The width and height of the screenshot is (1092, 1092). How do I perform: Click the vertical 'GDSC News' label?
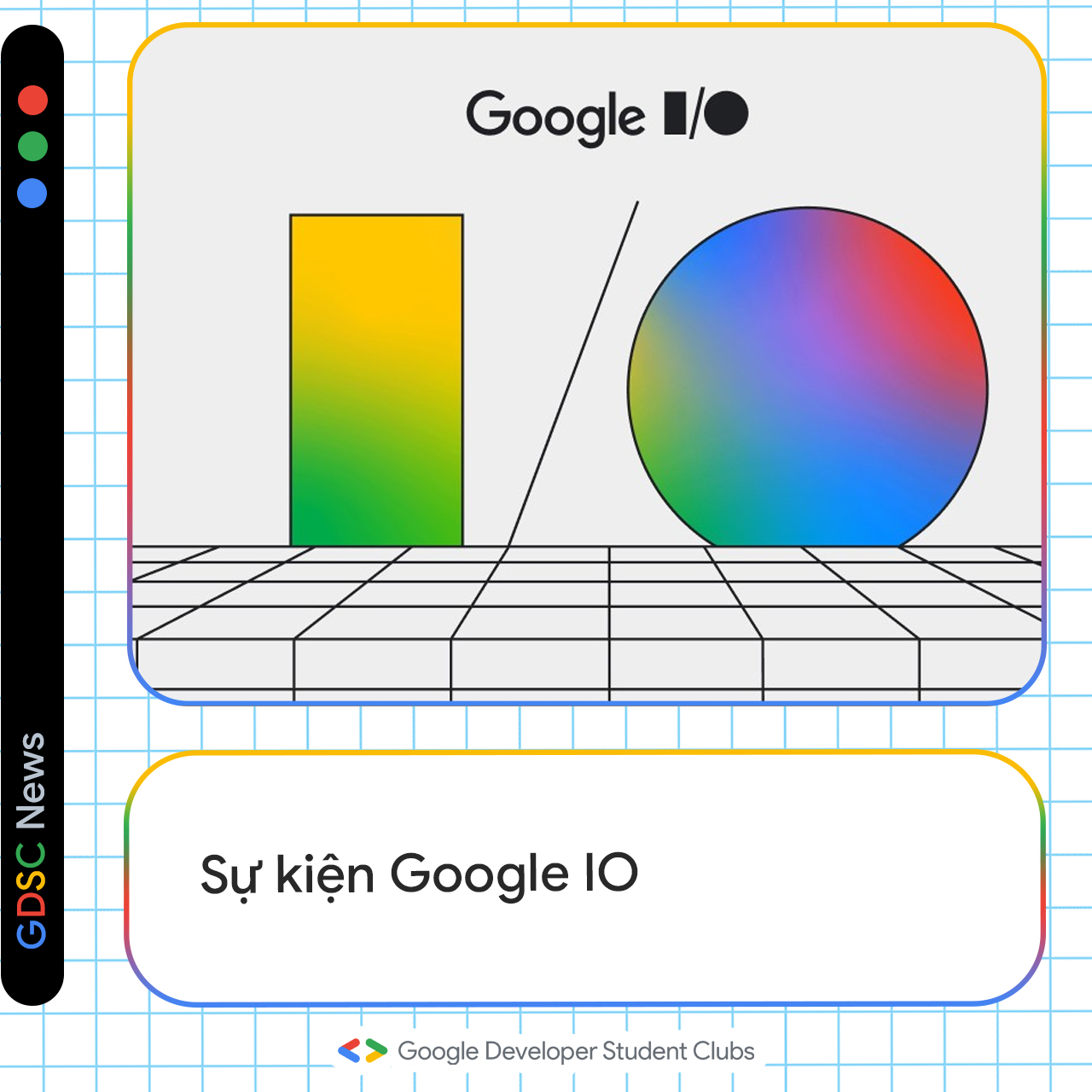pyautogui.click(x=32, y=840)
